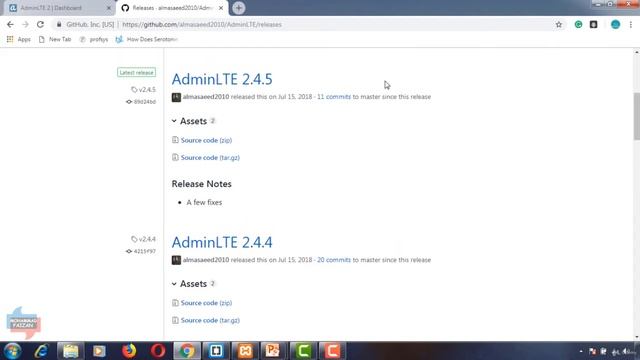Open the profsys bookmark
This screenshot has height=360, width=640.
point(94,39)
